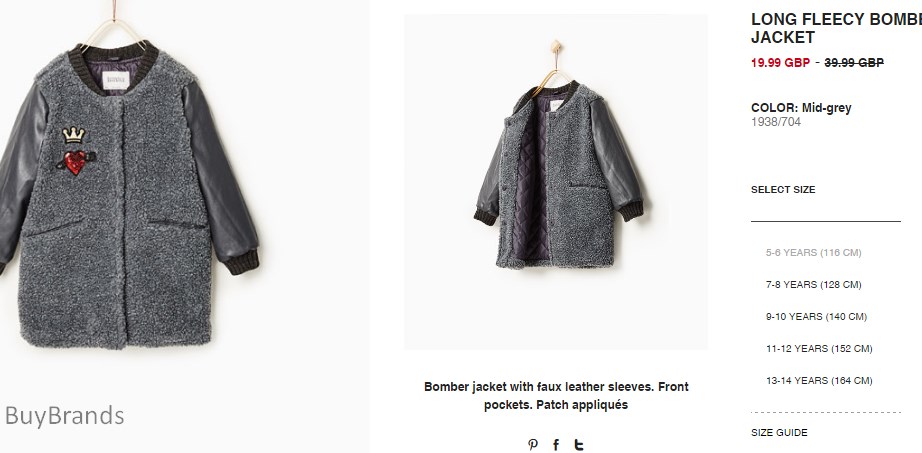The width and height of the screenshot is (922, 453).
Task: Share the product on Facebook
Action: (x=556, y=445)
